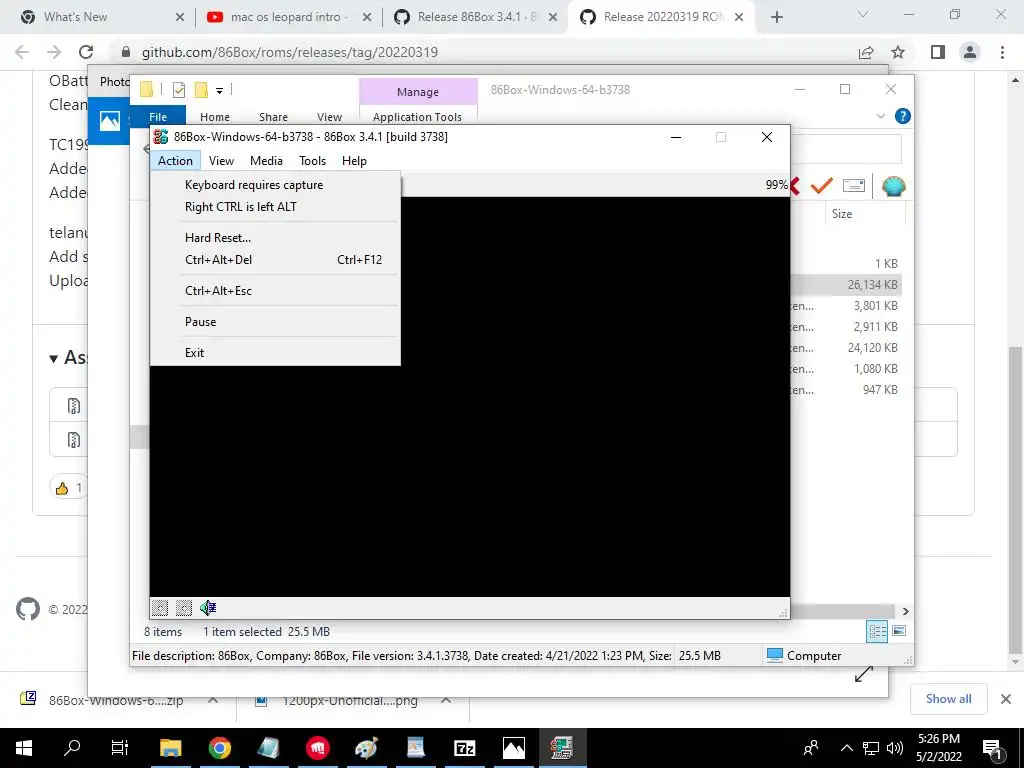Open Windows Start menu
The image size is (1024, 768).
24,748
